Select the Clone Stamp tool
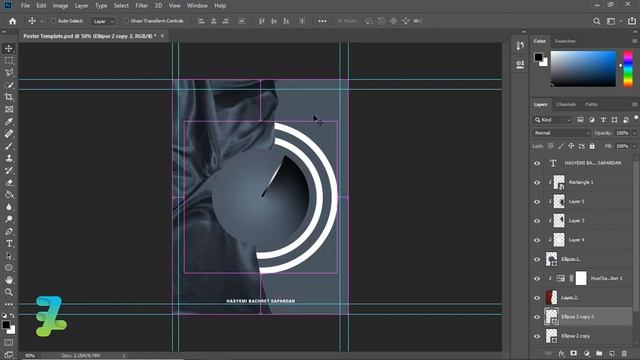640x360 pixels. point(9,158)
